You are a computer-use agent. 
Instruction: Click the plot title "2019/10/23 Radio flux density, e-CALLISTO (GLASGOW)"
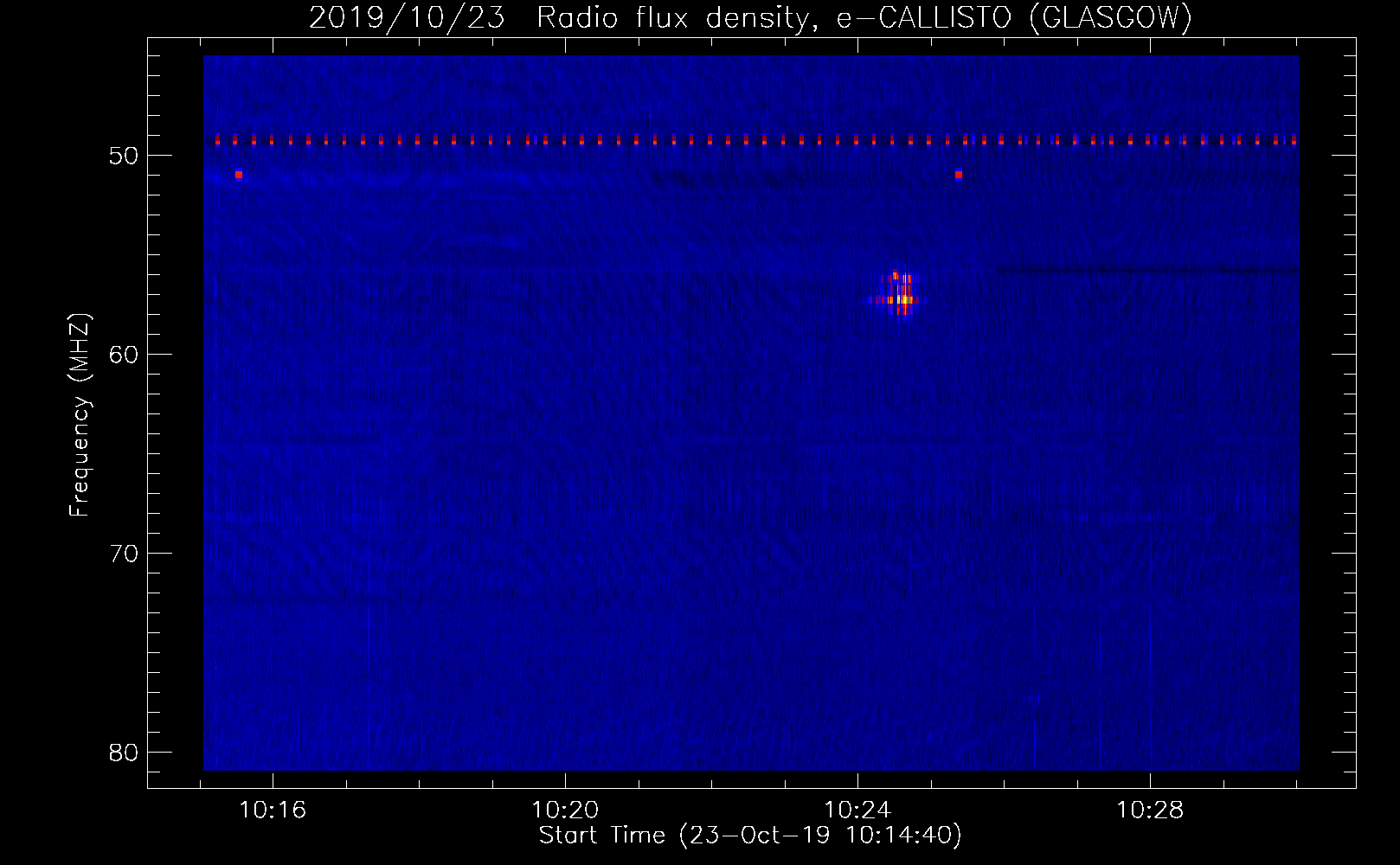750,18
